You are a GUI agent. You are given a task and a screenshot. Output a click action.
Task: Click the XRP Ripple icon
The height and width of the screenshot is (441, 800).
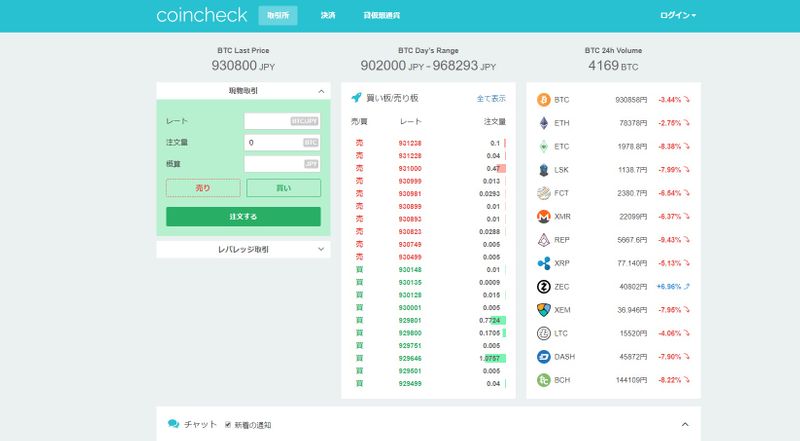coord(544,263)
